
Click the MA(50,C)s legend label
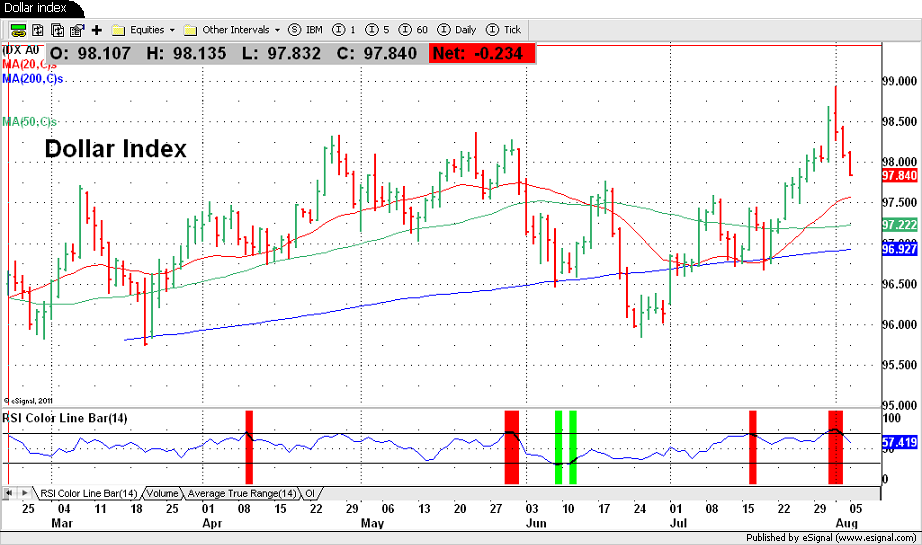[29, 122]
